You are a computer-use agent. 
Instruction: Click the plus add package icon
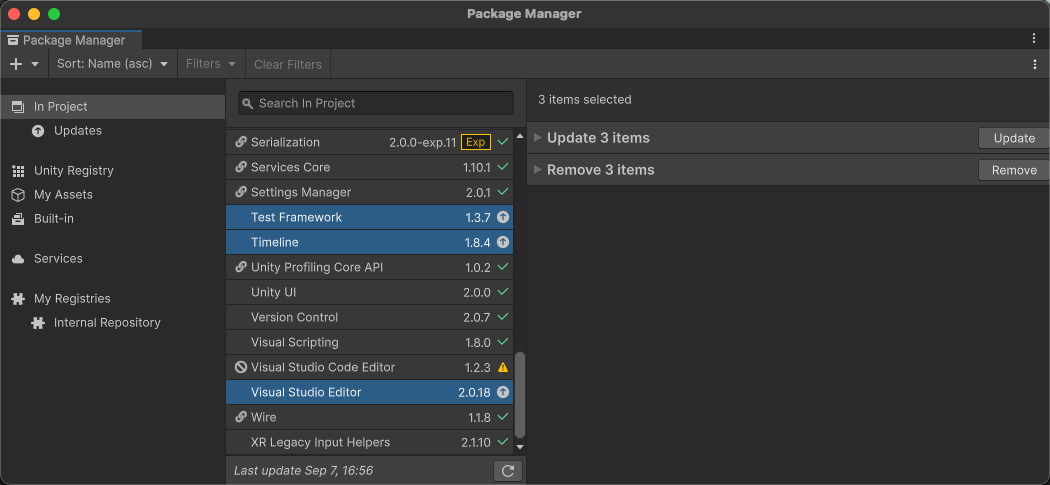16,64
